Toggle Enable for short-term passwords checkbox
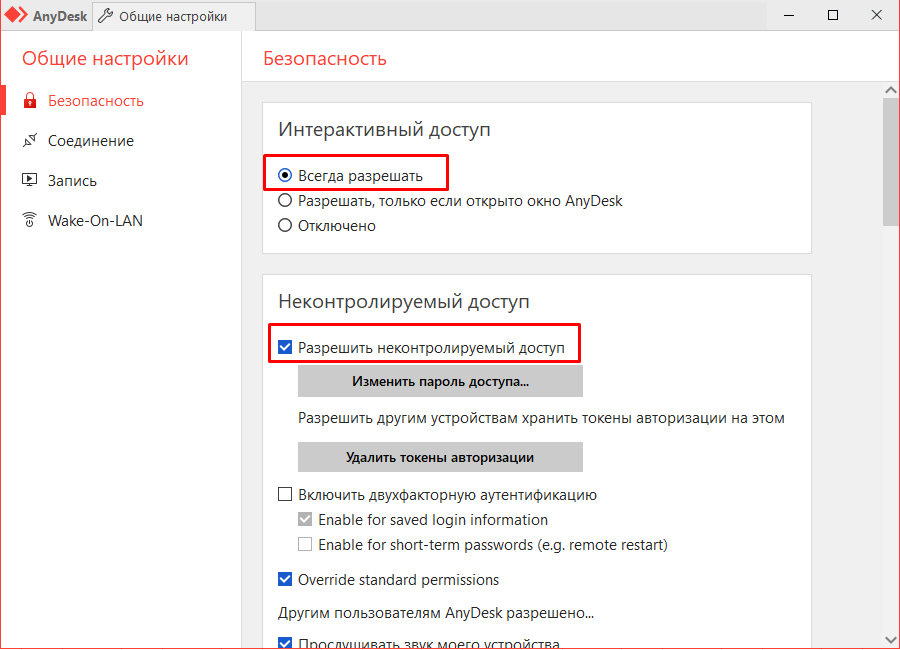900x650 pixels. pos(305,545)
